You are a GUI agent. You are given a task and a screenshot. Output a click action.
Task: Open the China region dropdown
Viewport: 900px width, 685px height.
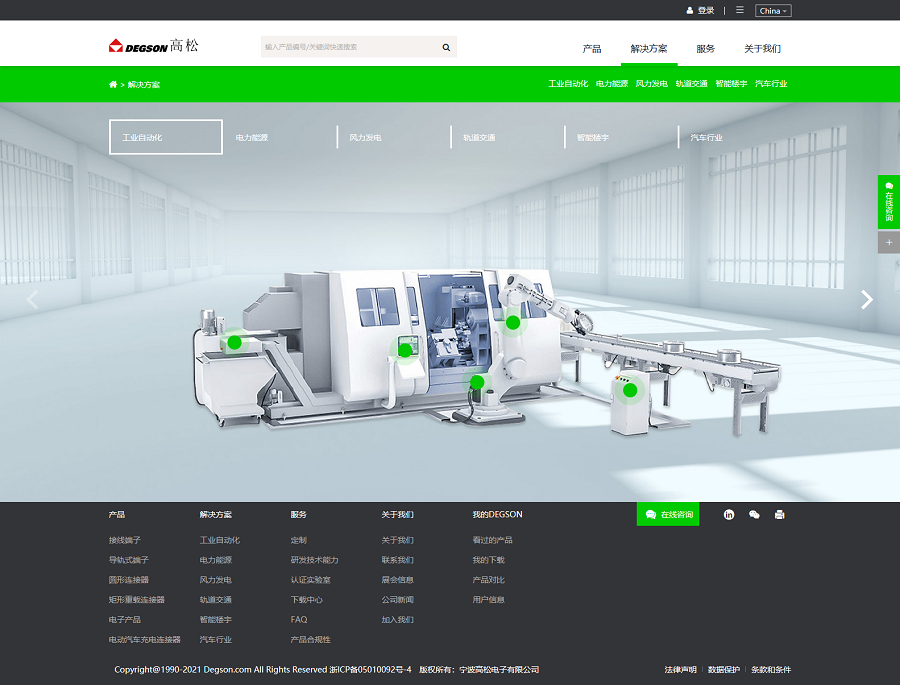[773, 11]
